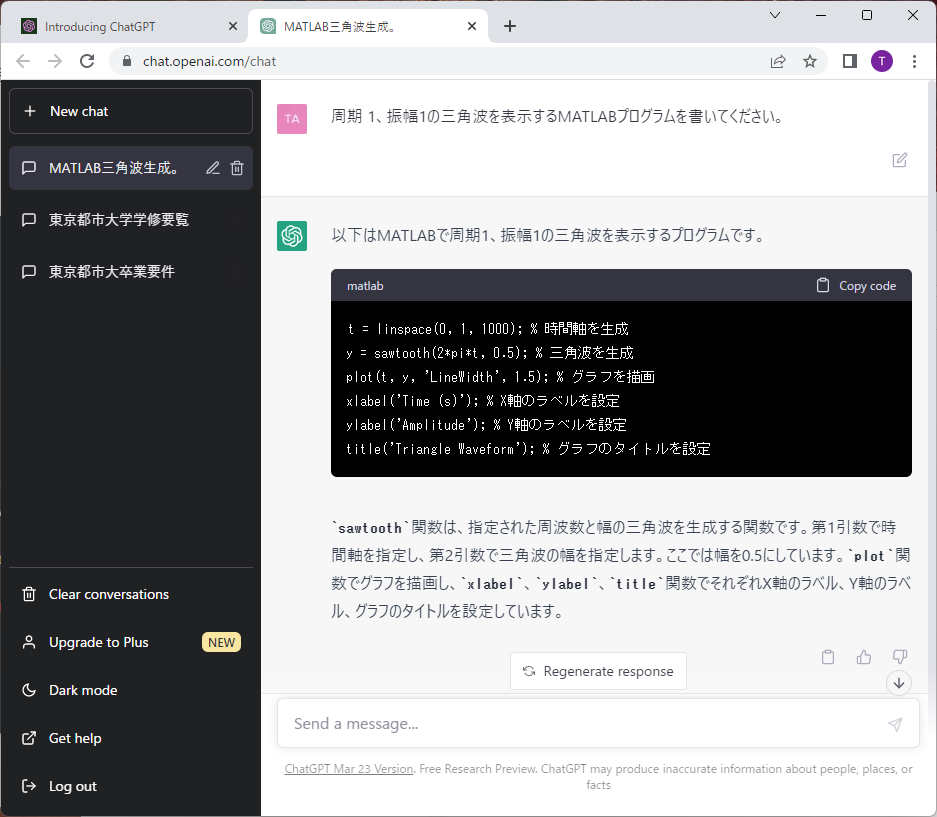Go back in browser history
937x817 pixels.
pos(23,61)
